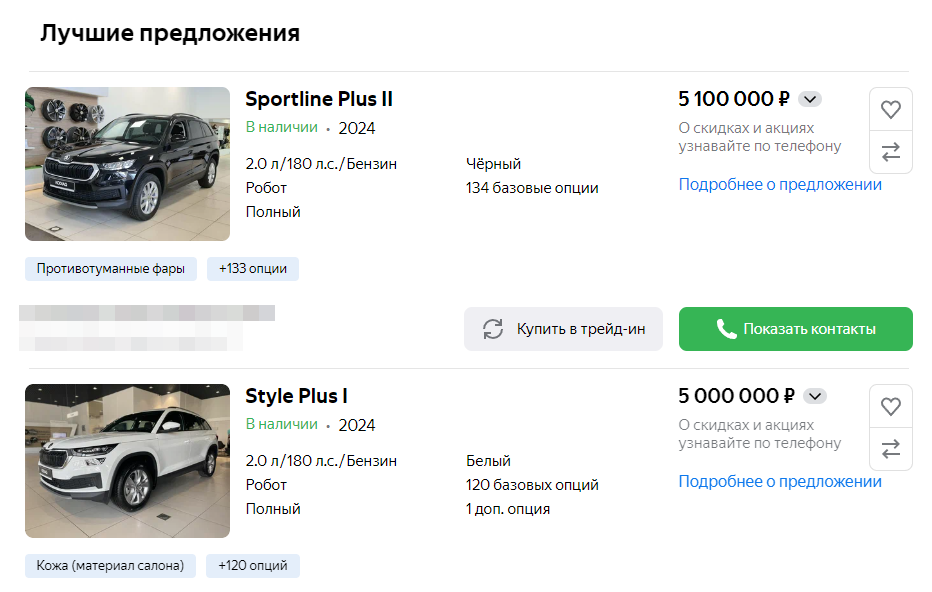932x592 pixels.
Task: Add the Style Plus I to favorites
Action: pos(891,406)
